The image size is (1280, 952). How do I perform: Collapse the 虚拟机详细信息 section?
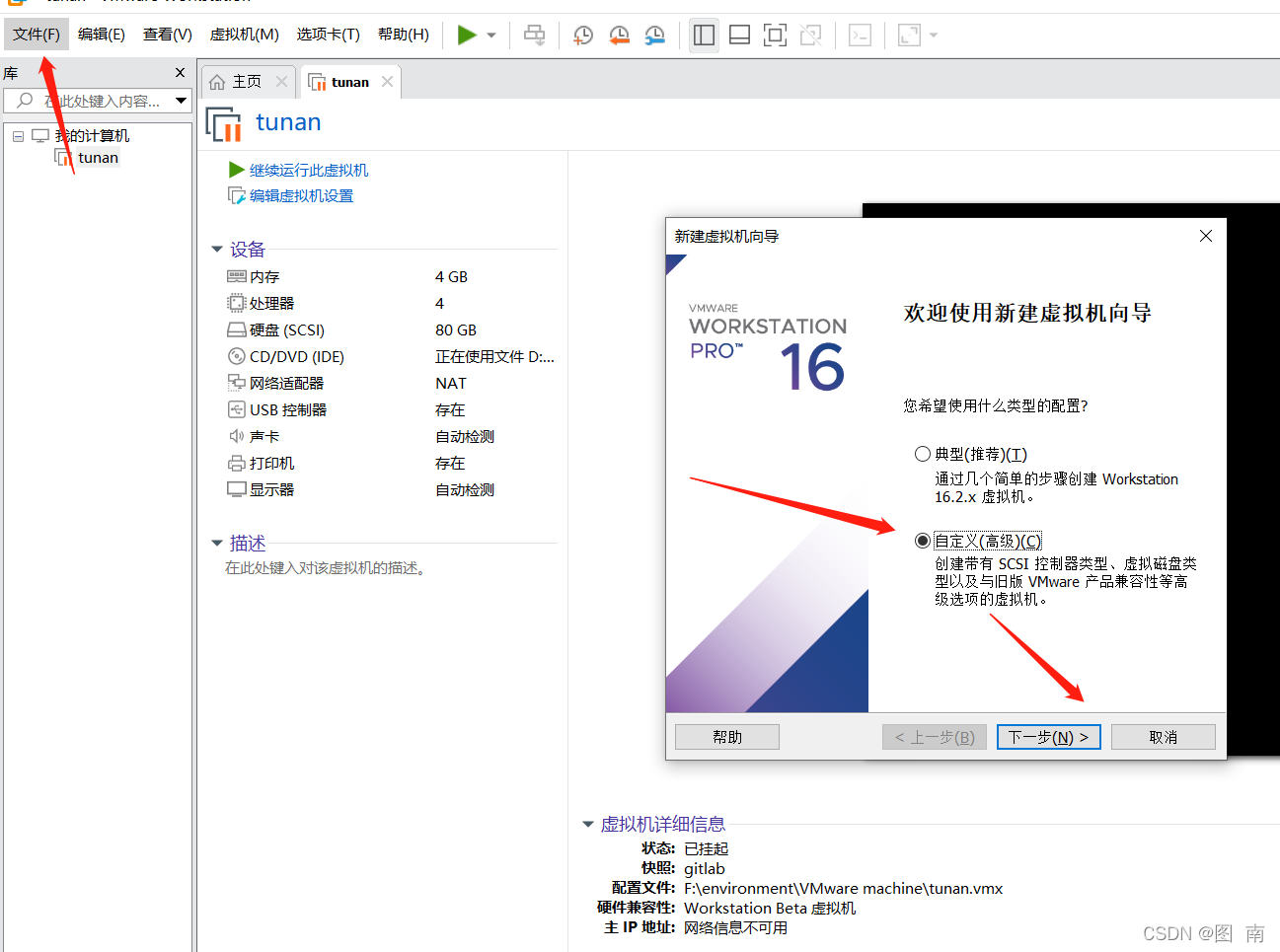coord(588,825)
